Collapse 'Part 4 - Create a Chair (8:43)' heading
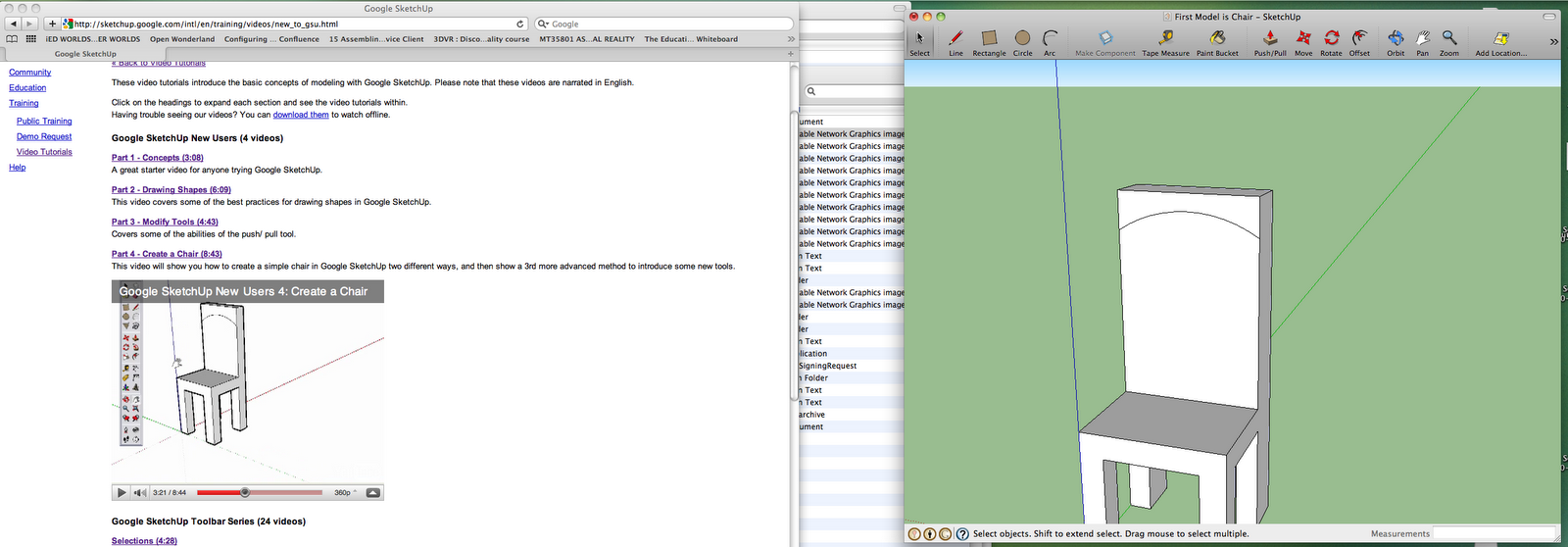The width and height of the screenshot is (1568, 547). tap(167, 254)
